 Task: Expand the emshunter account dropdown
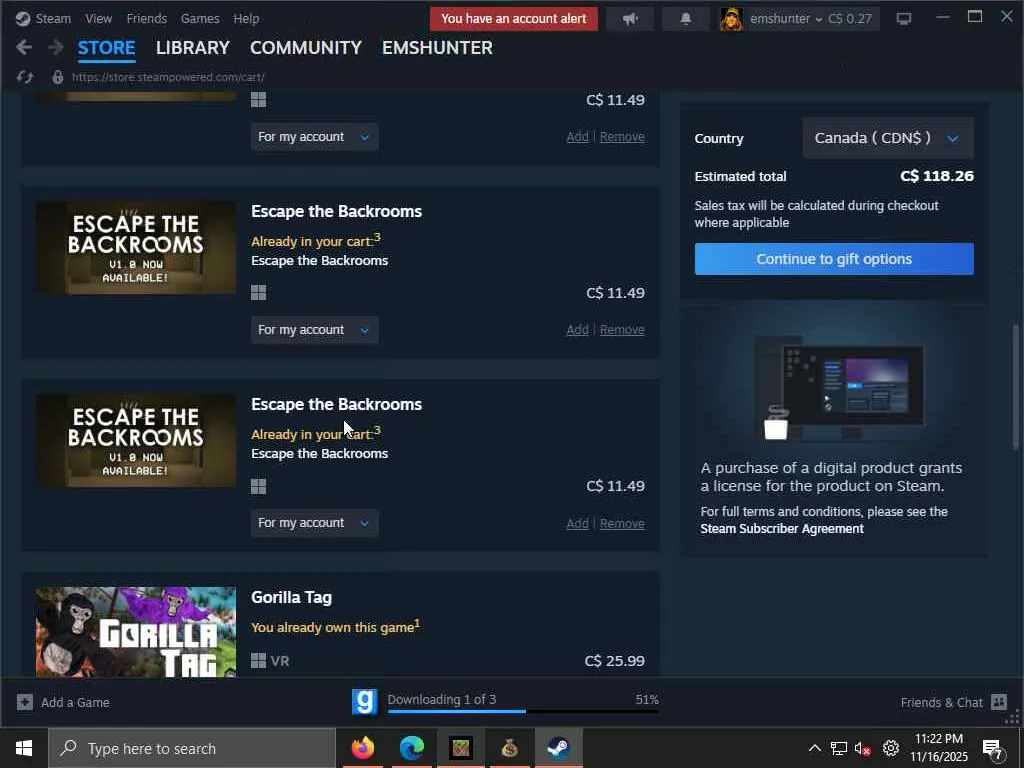786,18
